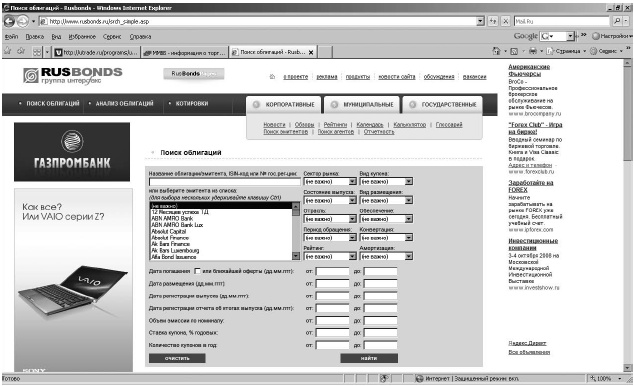
Task: Open the Калькулятор link
Action: pyautogui.click(x=410, y=125)
